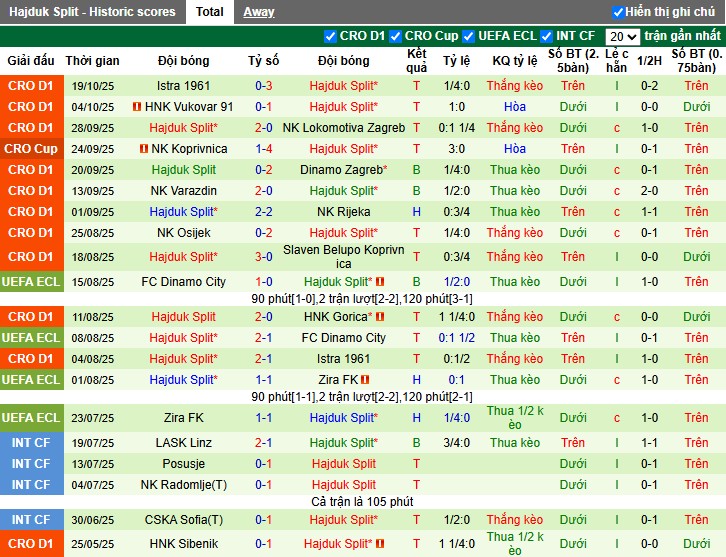Click red card icon beside NK Koprivnica

[144, 149]
